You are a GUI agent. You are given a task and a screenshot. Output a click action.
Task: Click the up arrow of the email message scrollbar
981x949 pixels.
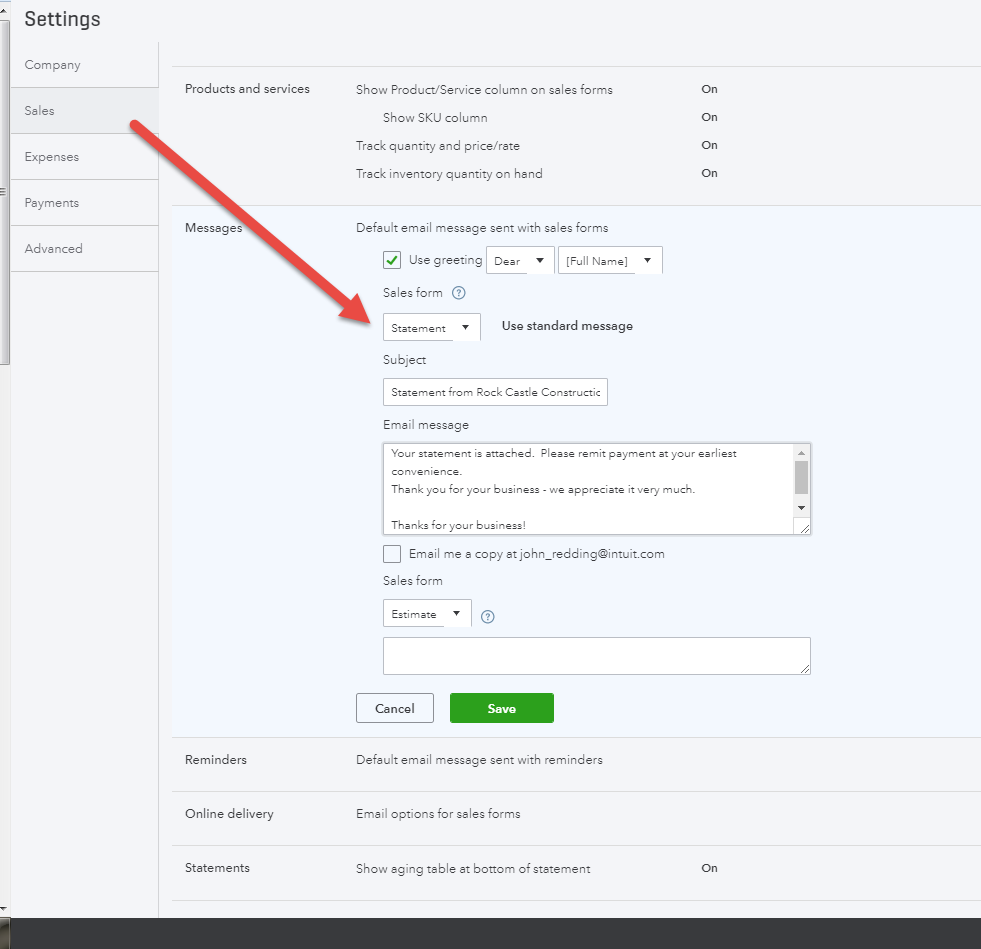pos(801,453)
